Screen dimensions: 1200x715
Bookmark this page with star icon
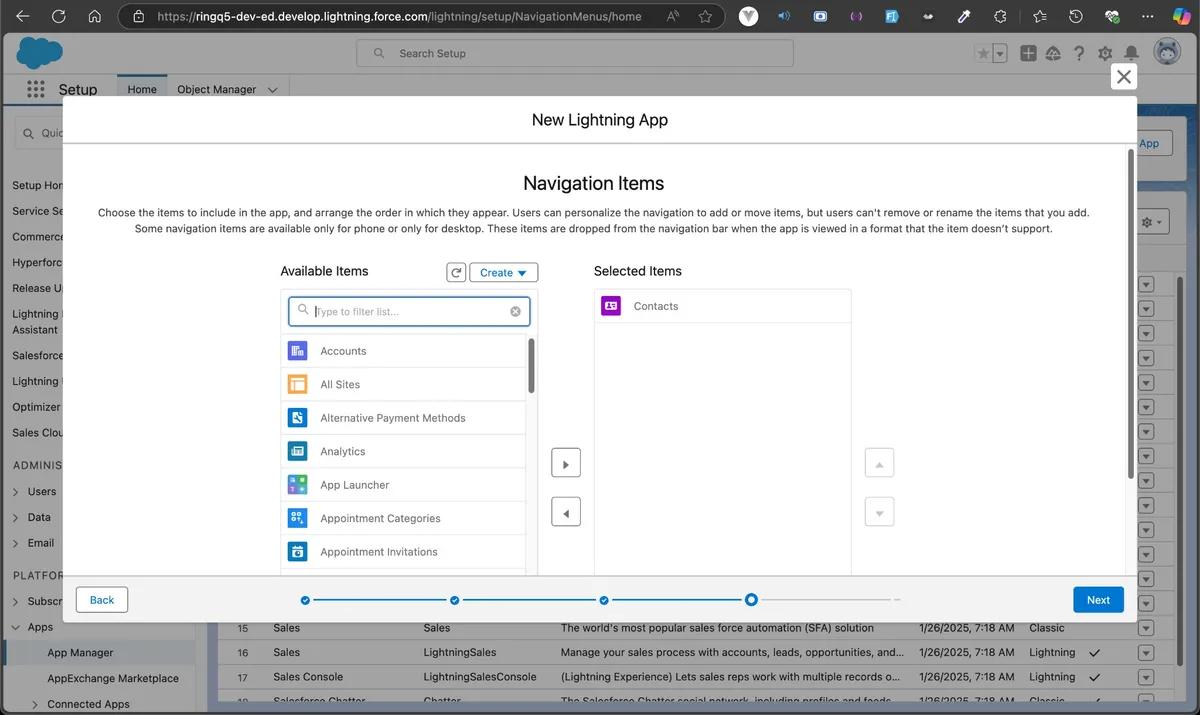(705, 16)
